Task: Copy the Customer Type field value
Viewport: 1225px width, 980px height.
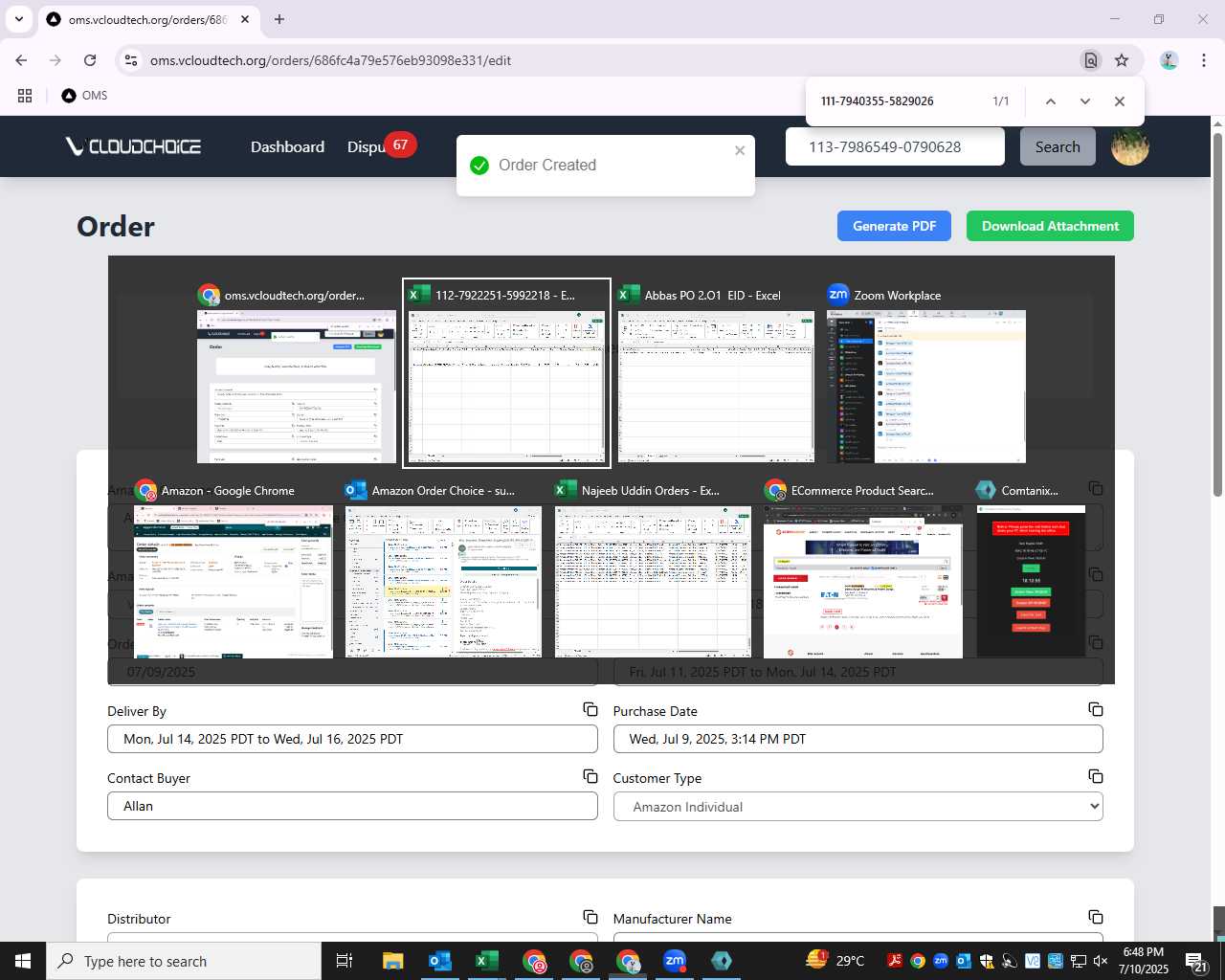Action: [1096, 776]
